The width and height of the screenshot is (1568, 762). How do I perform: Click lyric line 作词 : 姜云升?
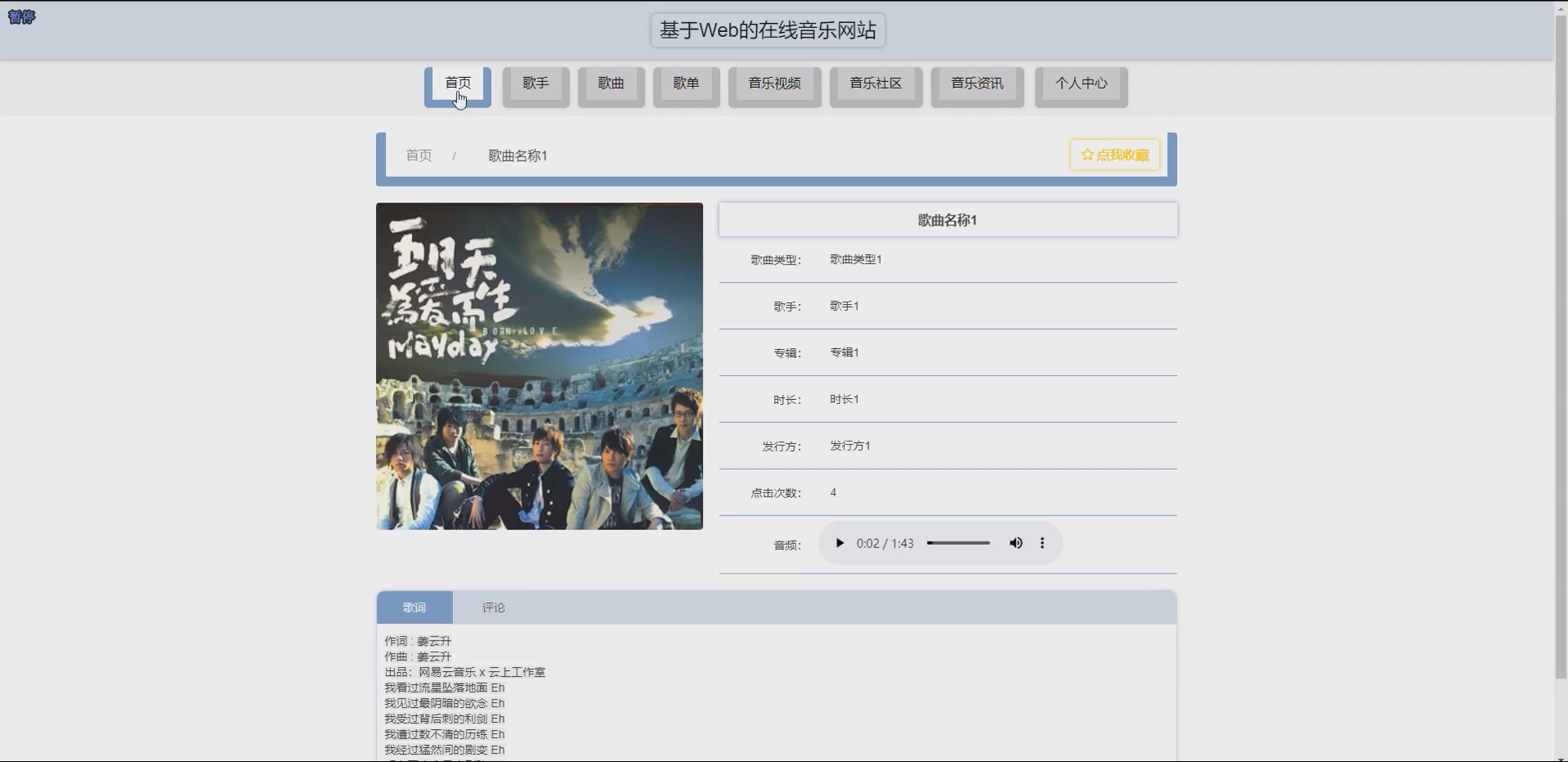click(x=418, y=642)
